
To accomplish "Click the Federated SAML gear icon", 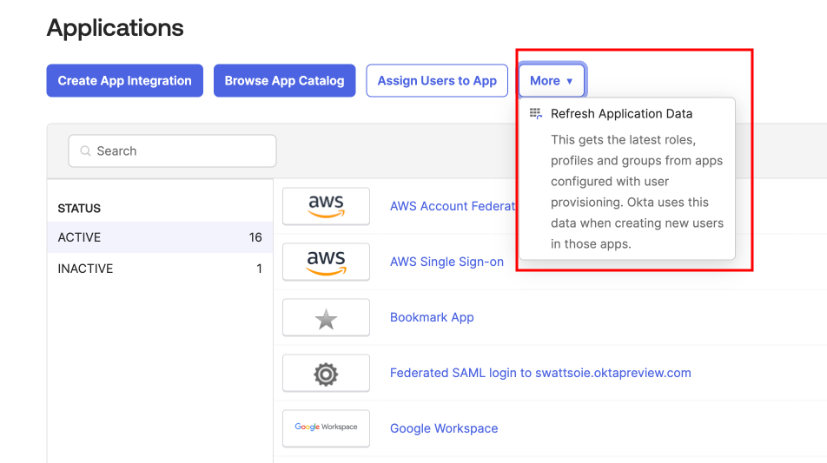I will pos(326,373).
